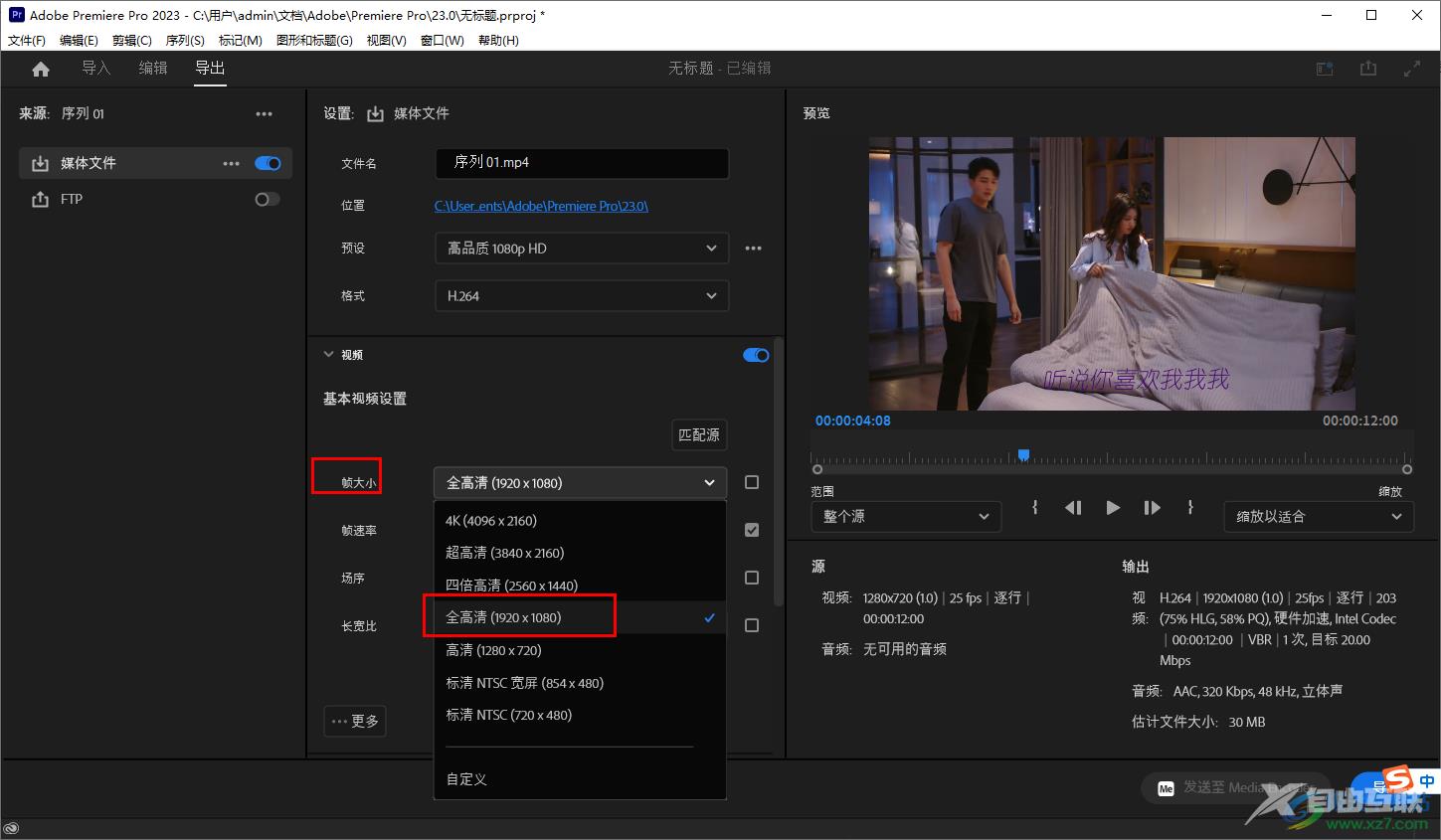1441x840 pixels.
Task: Open the 视图(V) menu
Action: [386, 41]
